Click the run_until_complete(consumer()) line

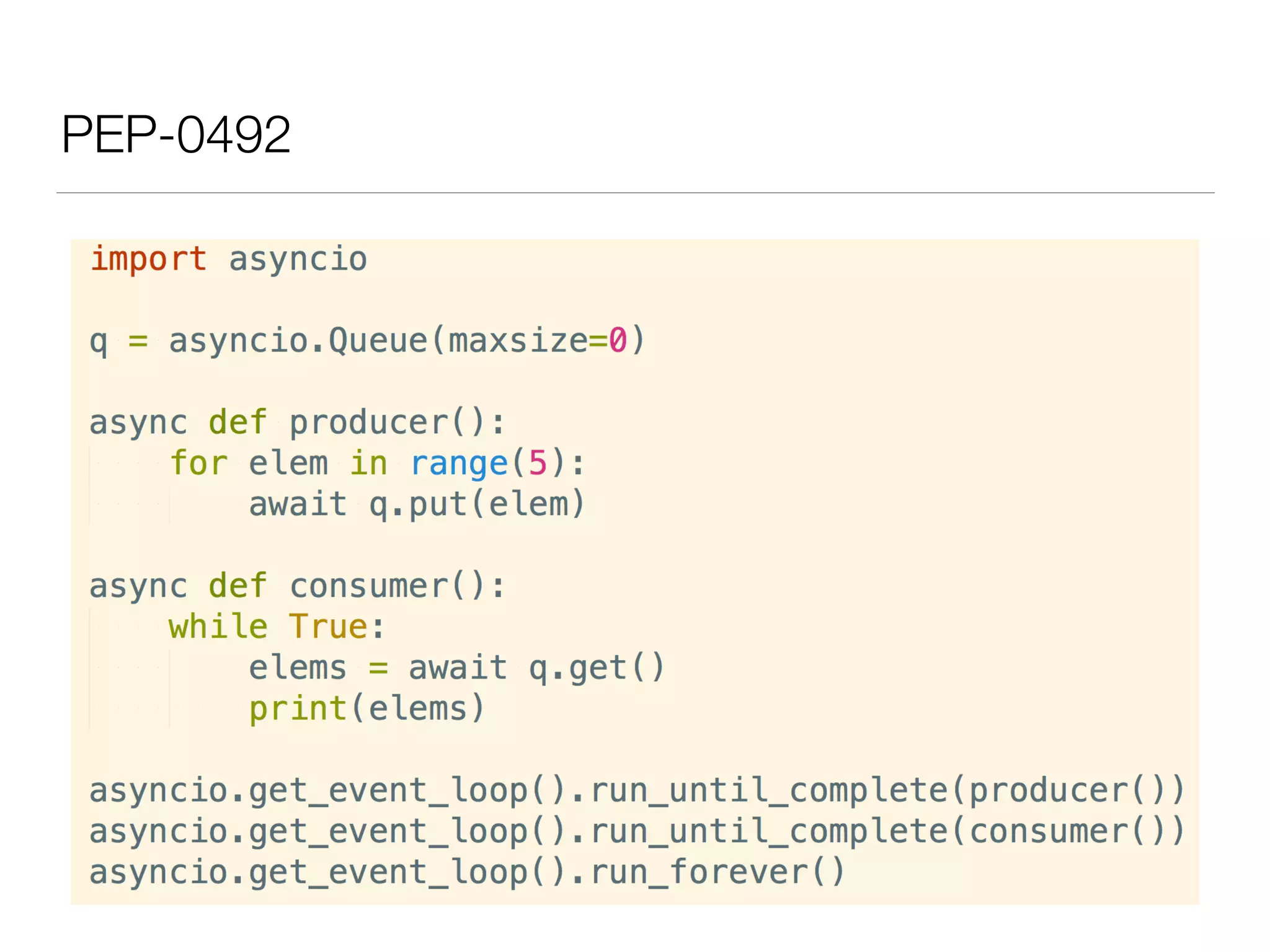tap(637, 832)
